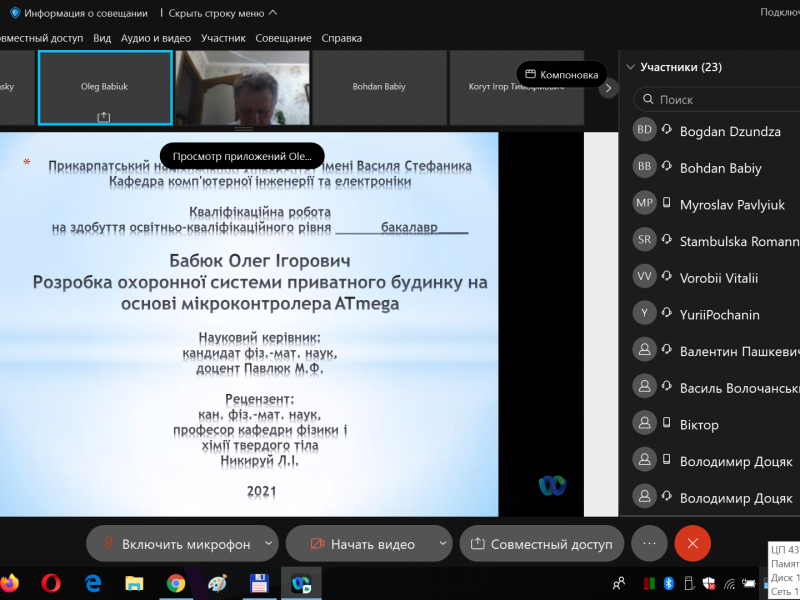Viewport: 800px width, 600px height.
Task: Click Bogdan Dzundza avatar in participants list
Action: (x=645, y=131)
